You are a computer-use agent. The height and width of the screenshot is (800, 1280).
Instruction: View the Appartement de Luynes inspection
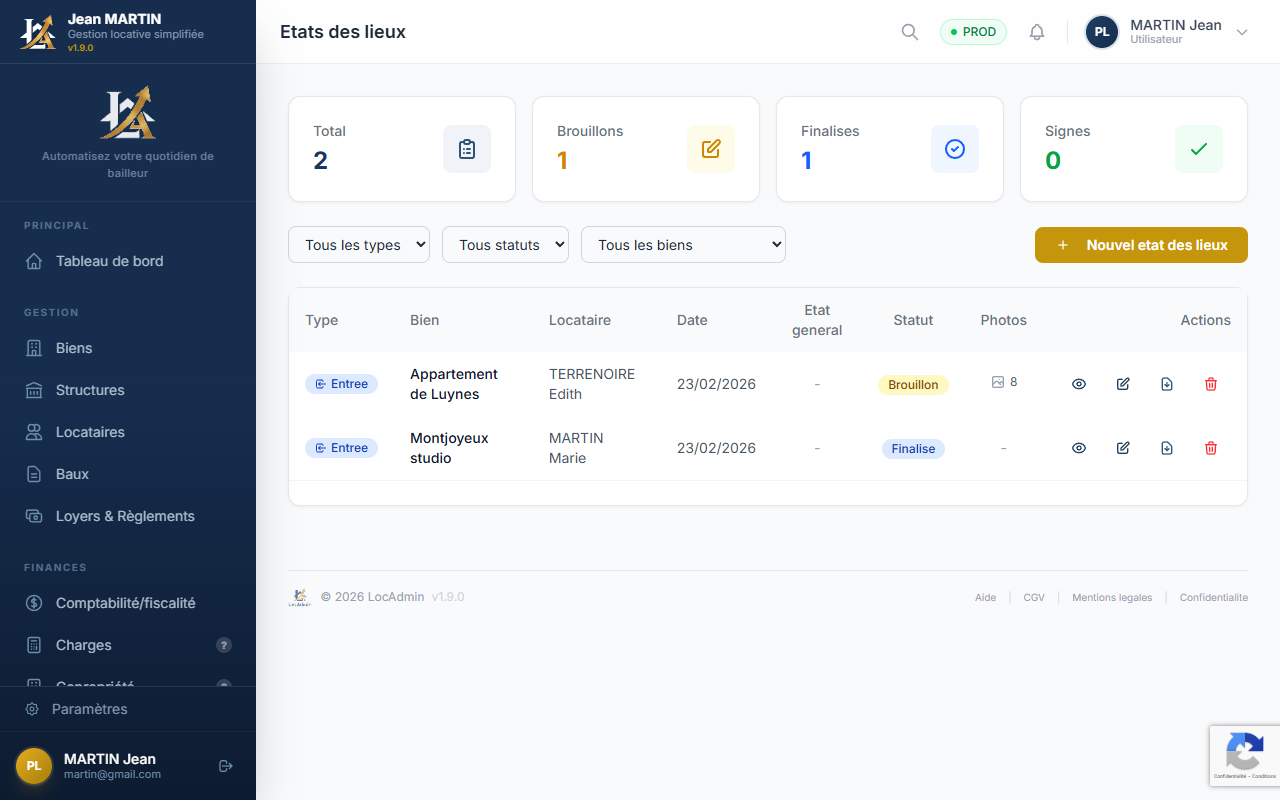(1079, 384)
